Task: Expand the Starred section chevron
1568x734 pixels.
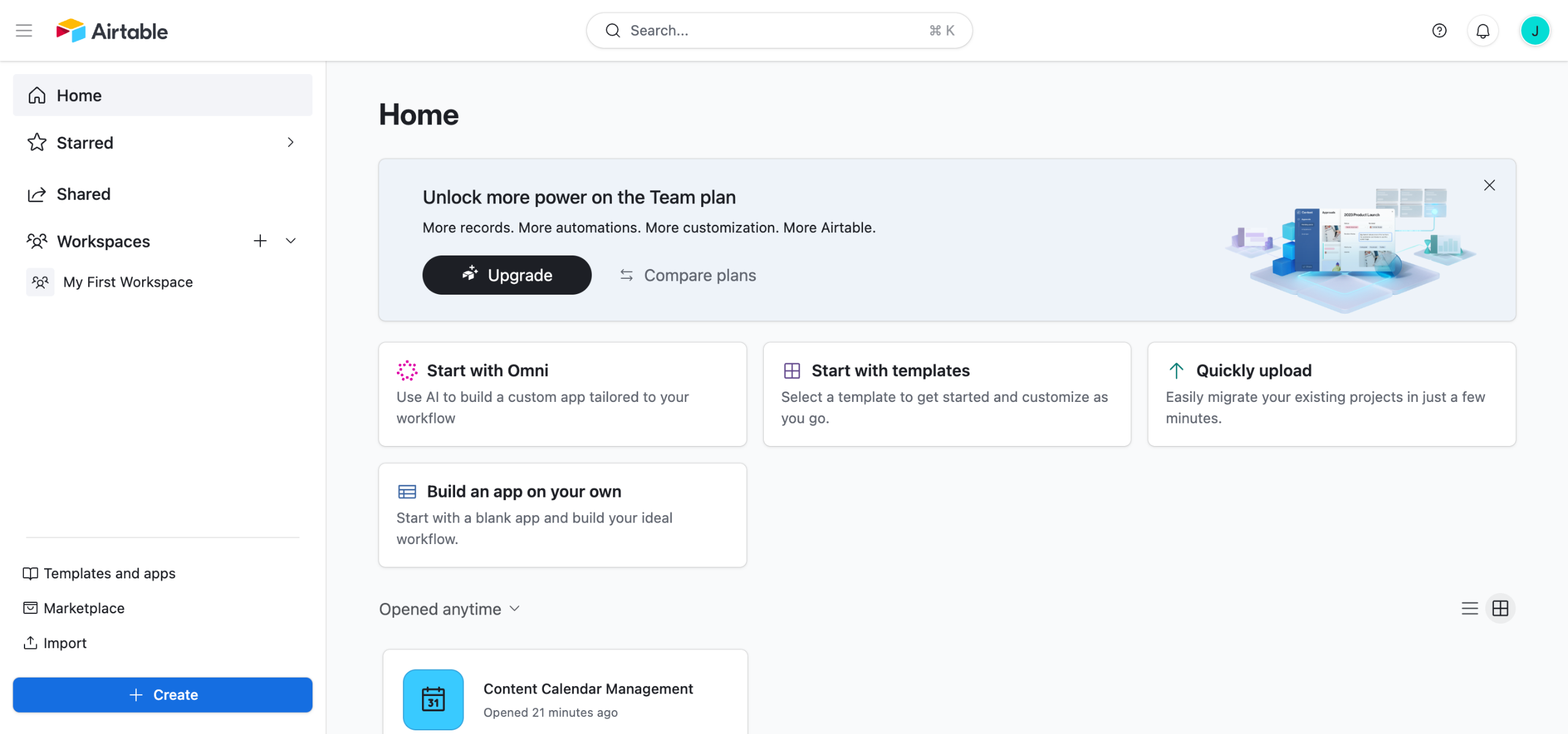Action: pyautogui.click(x=290, y=142)
